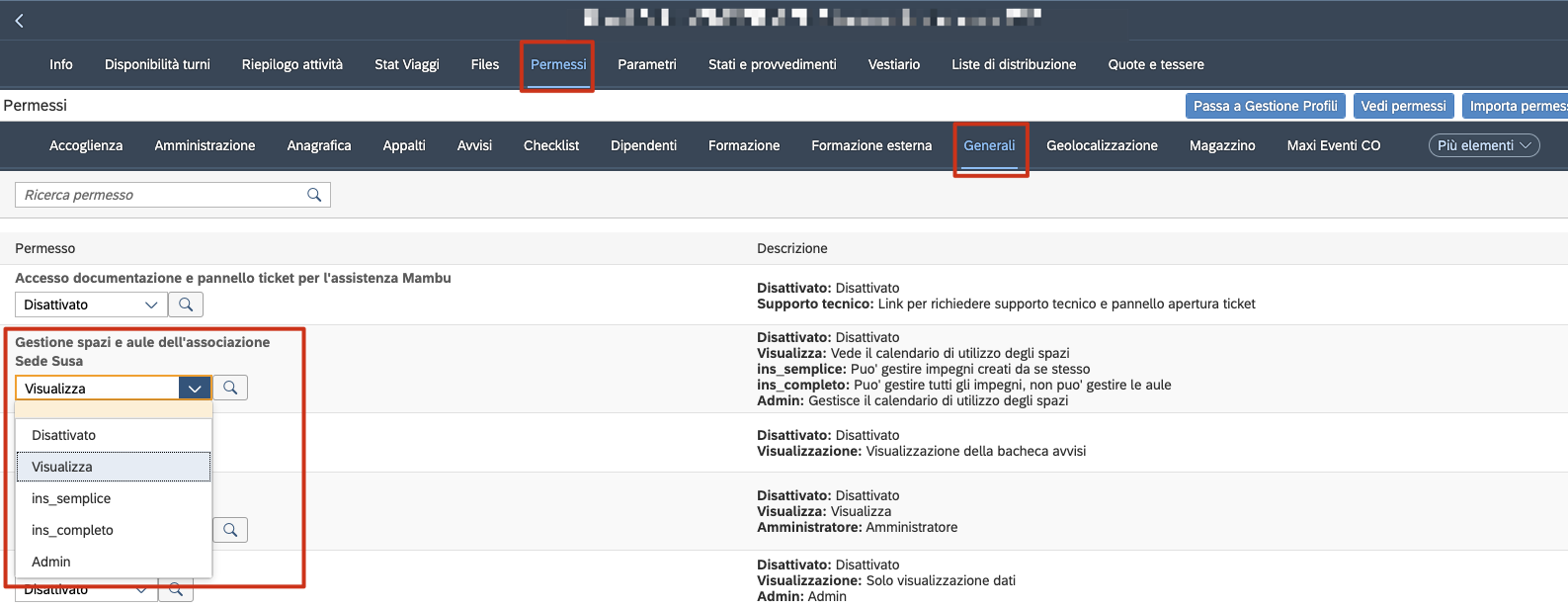Switch to Parametri tab
The image size is (1568, 609).
point(647,64)
